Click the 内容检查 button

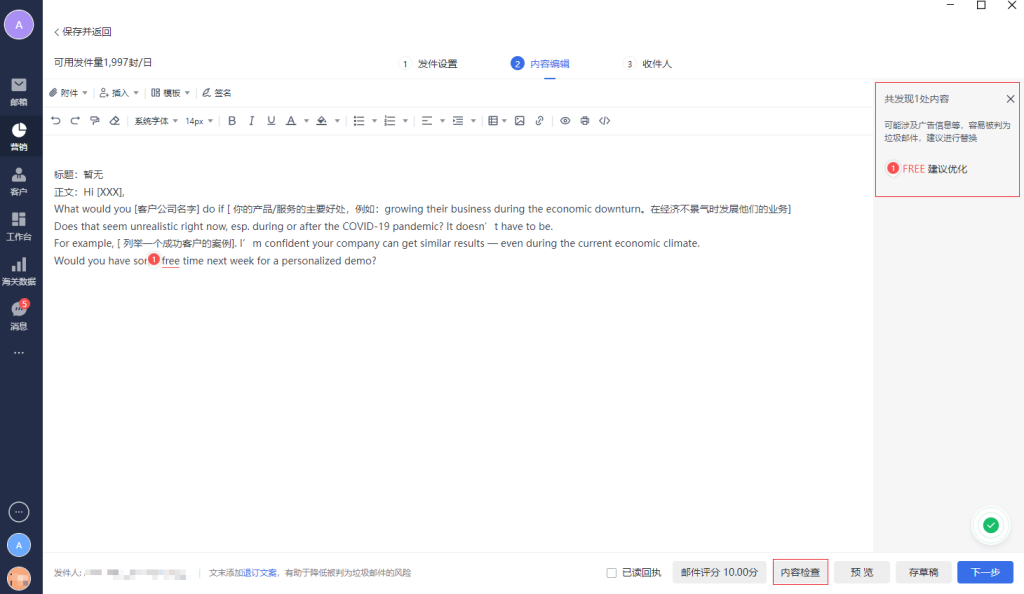pyautogui.click(x=800, y=573)
